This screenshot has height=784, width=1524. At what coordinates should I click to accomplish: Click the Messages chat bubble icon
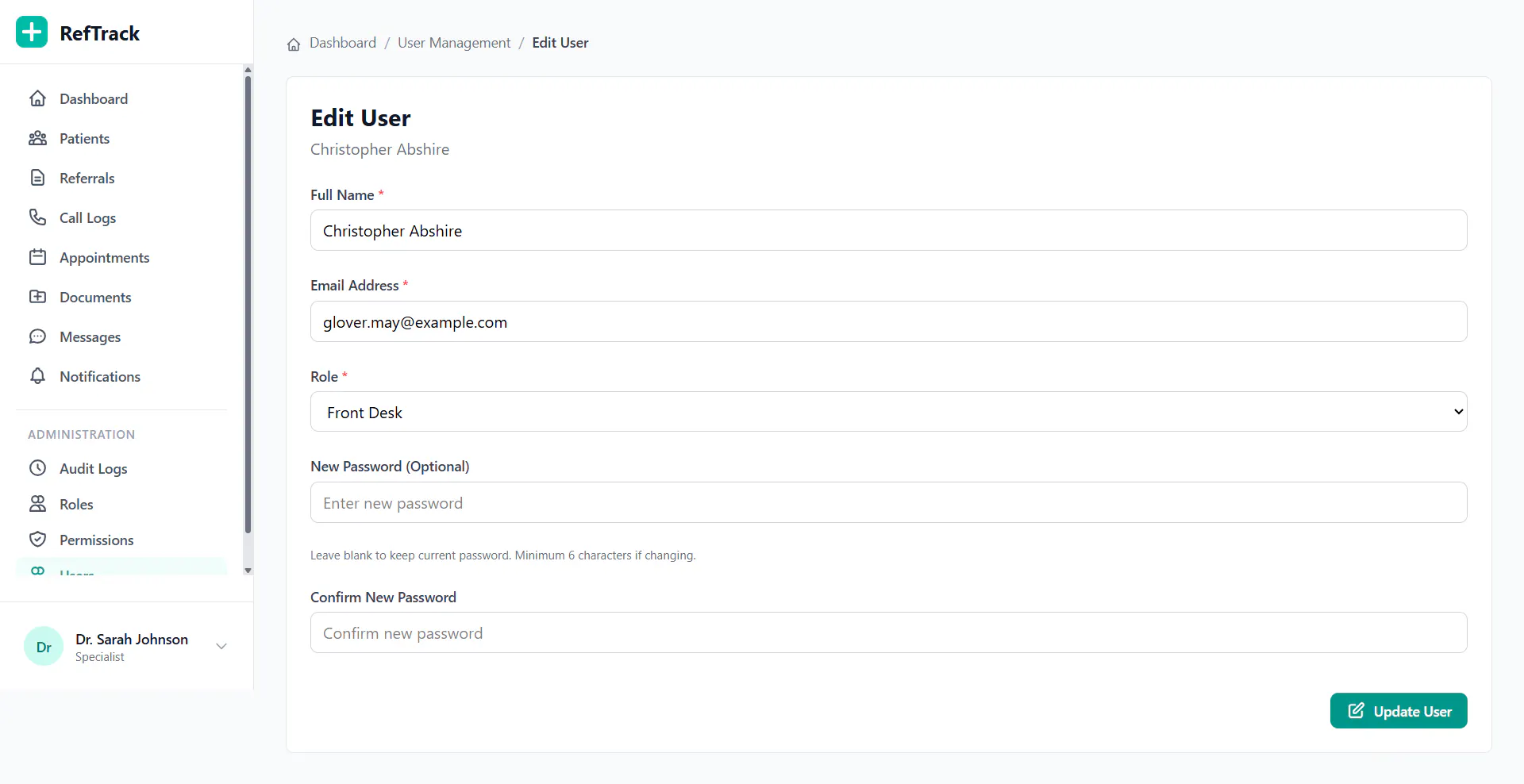tap(37, 336)
